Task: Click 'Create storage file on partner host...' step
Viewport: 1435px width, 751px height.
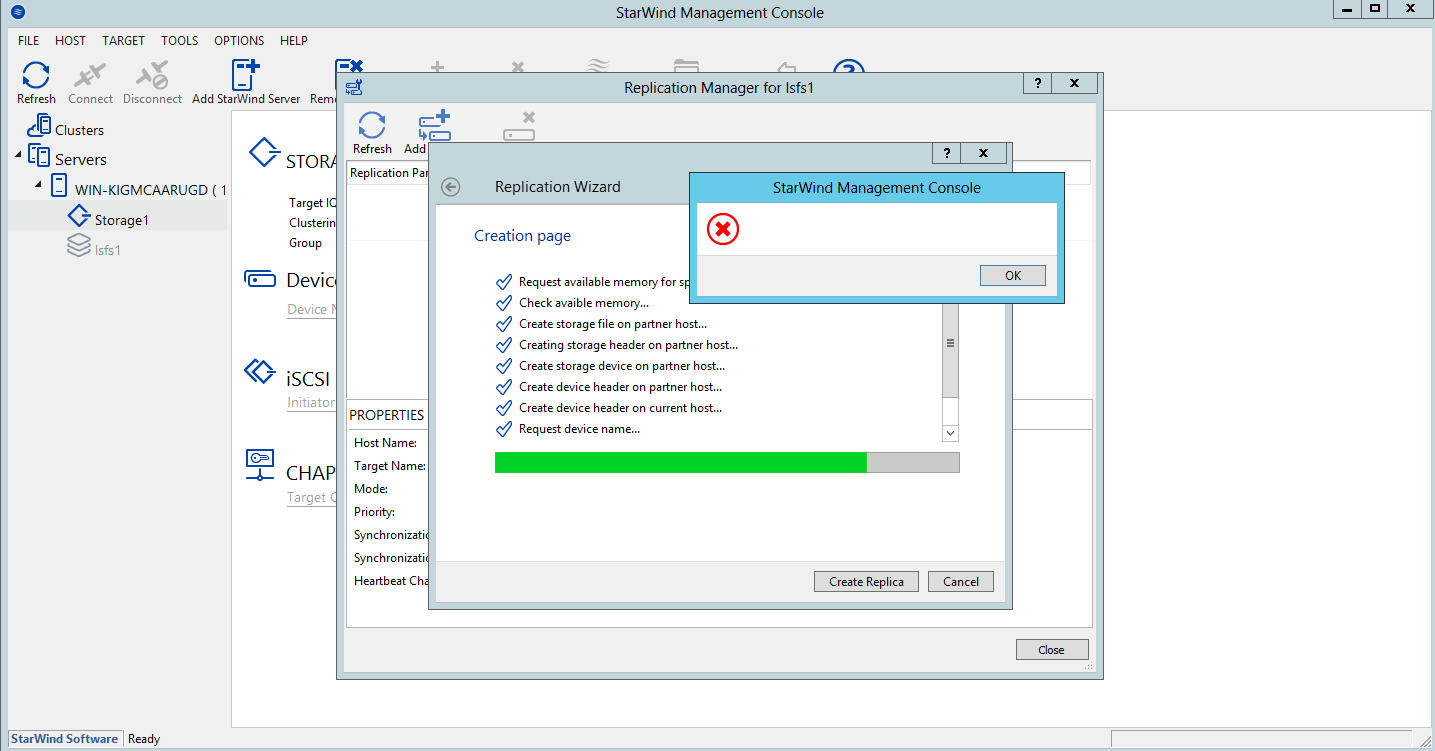Action: [x=612, y=324]
